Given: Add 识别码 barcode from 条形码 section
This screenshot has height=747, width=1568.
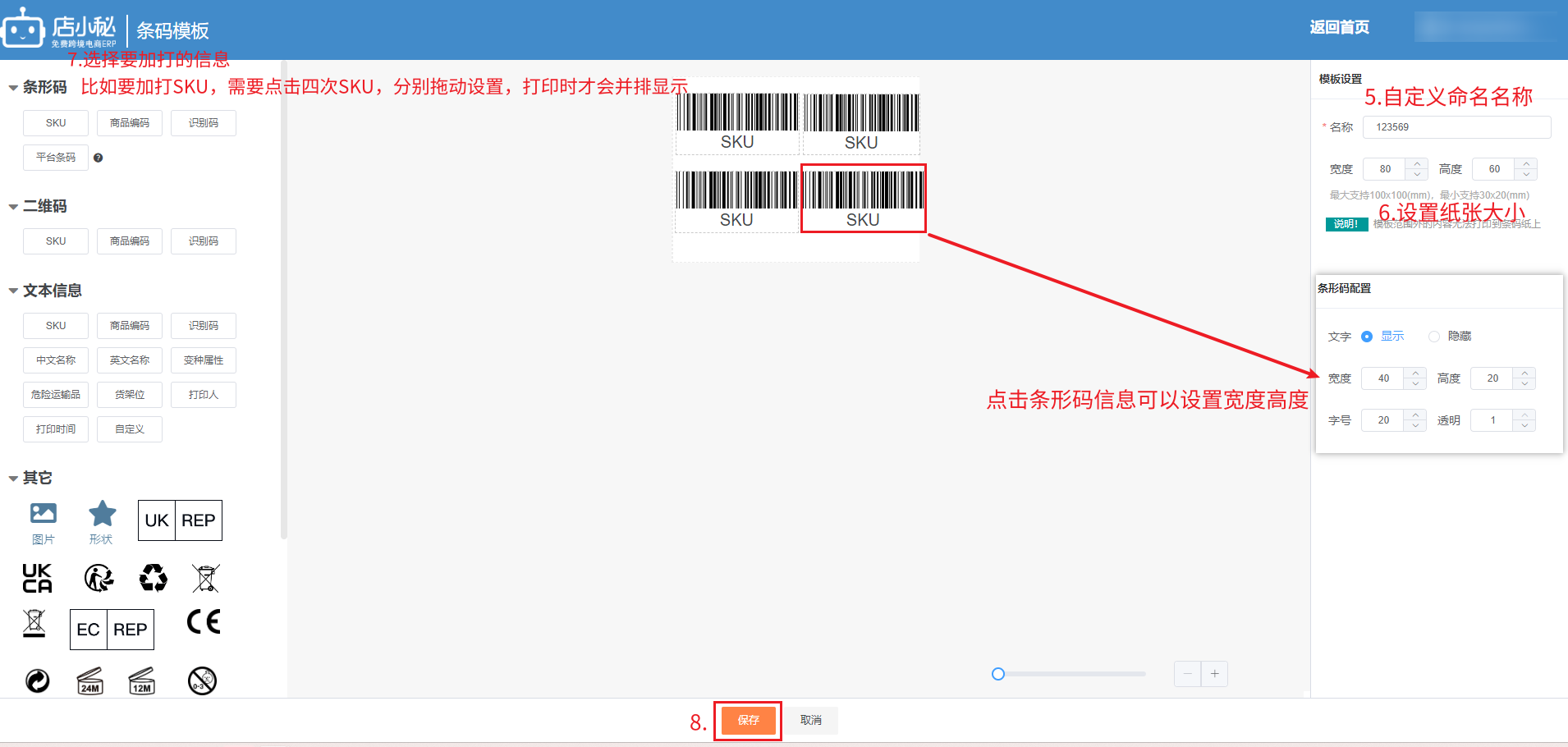Looking at the screenshot, I should pyautogui.click(x=204, y=123).
